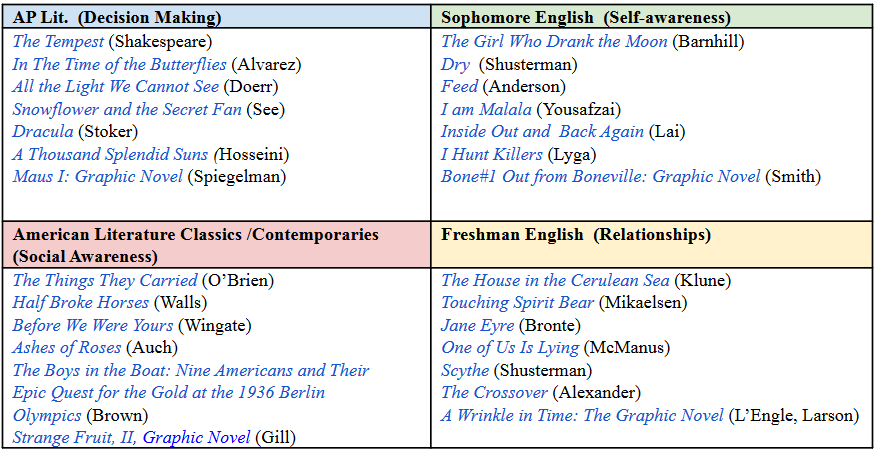The width and height of the screenshot is (877, 449).
Task: Open The Tempest link
Action: [58, 41]
